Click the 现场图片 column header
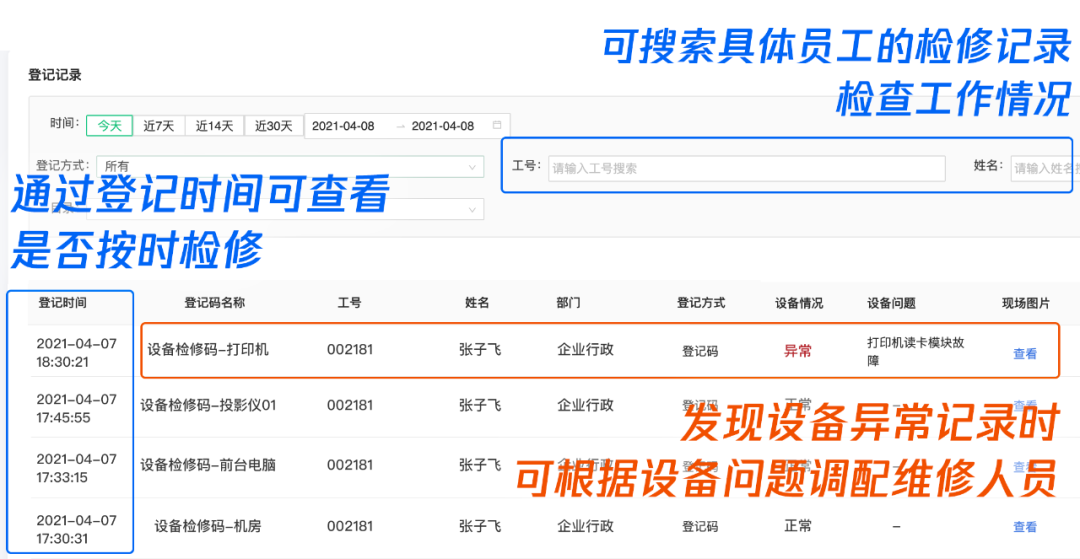1080x559 pixels. (1026, 303)
